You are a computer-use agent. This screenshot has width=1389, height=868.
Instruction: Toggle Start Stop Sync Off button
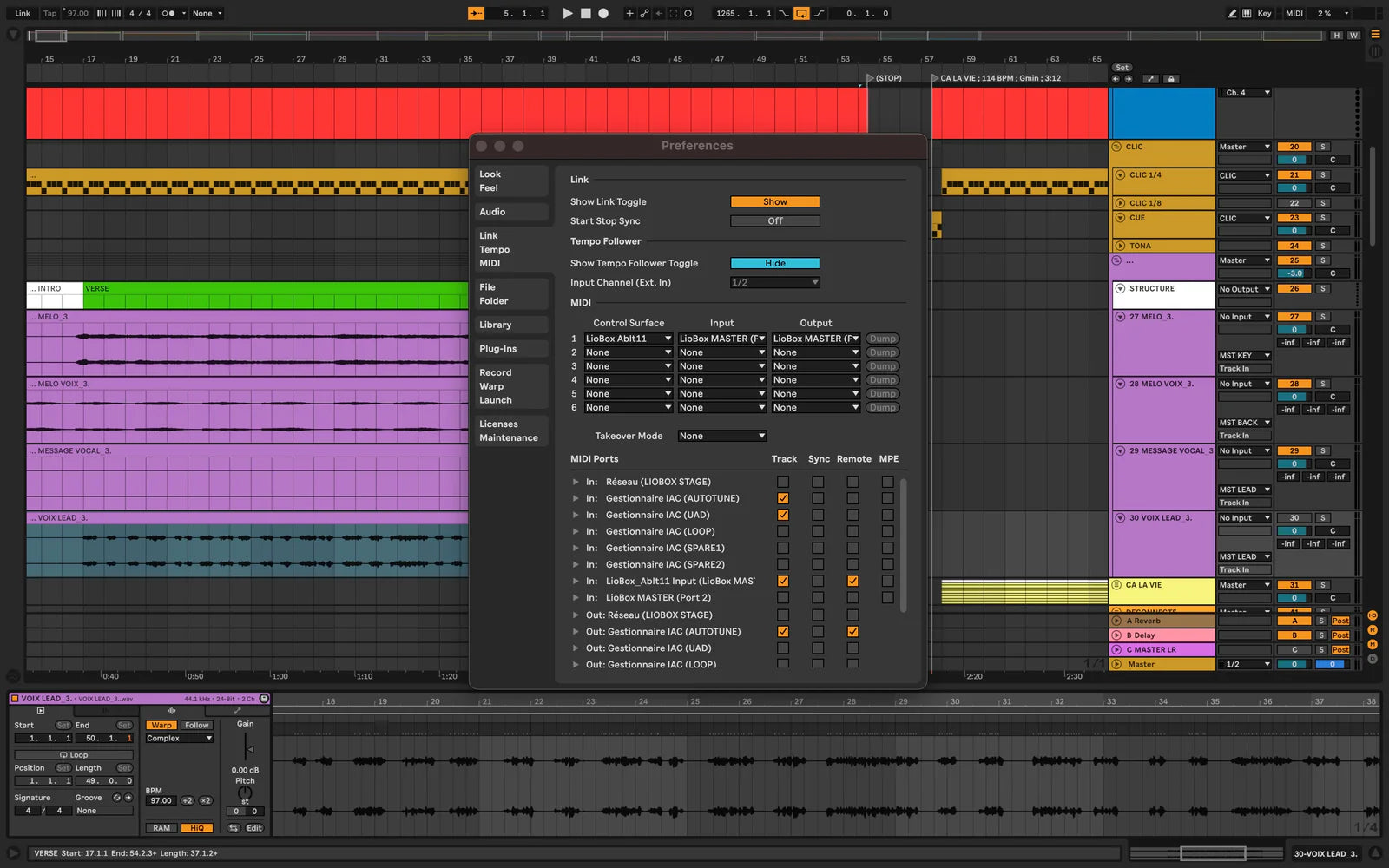click(x=774, y=221)
